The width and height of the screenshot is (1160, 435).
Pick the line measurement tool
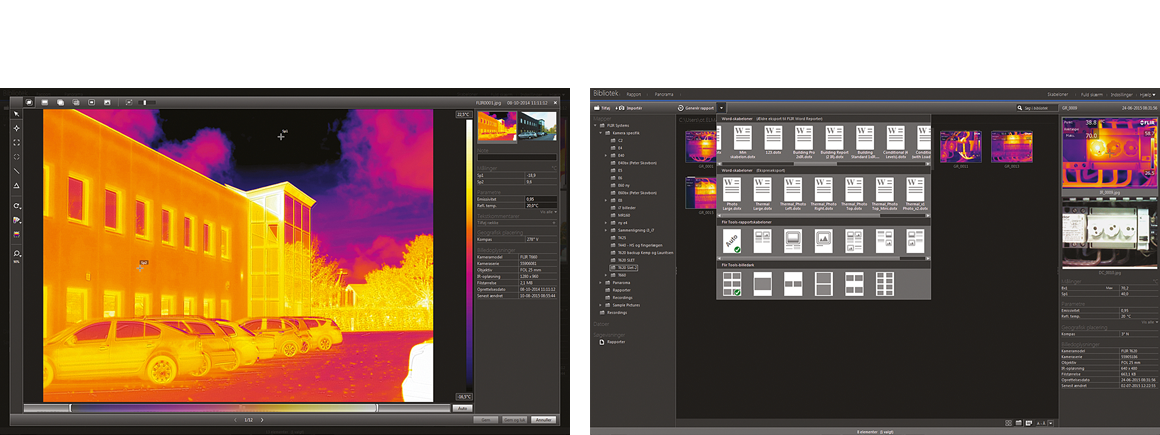16,171
